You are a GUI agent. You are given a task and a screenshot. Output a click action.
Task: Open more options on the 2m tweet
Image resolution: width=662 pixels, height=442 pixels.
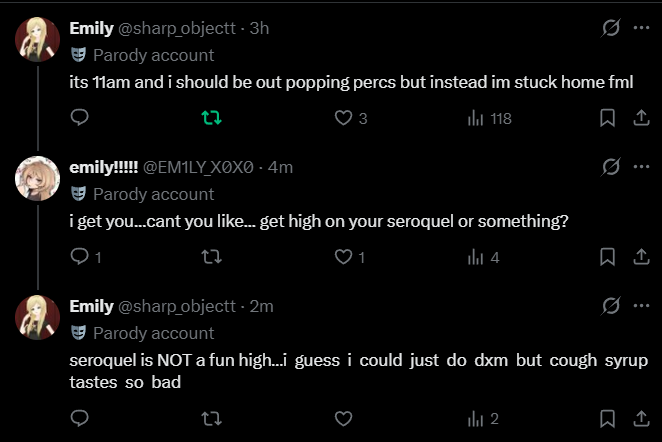click(641, 306)
